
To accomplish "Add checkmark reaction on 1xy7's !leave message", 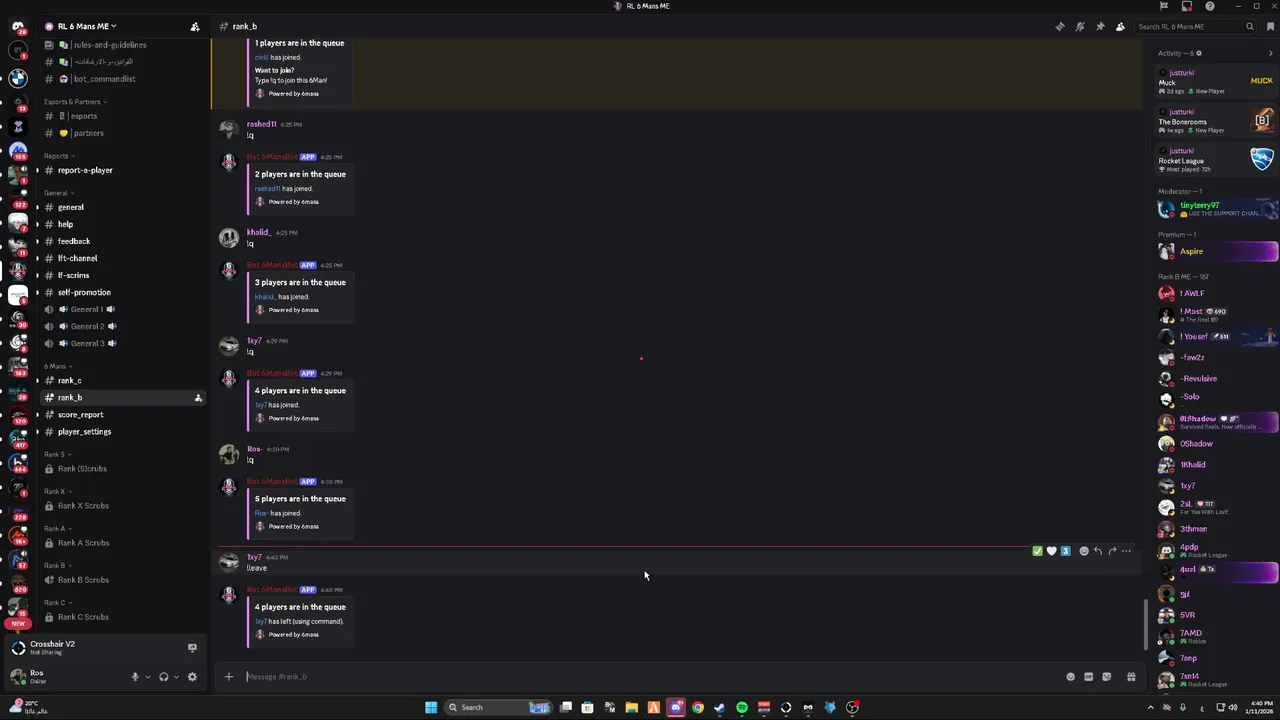I will [1037, 551].
